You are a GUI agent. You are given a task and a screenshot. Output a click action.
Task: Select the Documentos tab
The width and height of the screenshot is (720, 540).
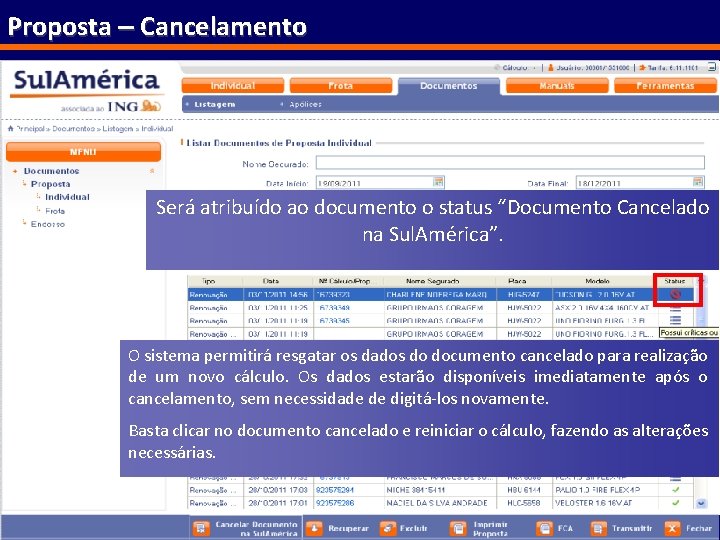coord(449,86)
